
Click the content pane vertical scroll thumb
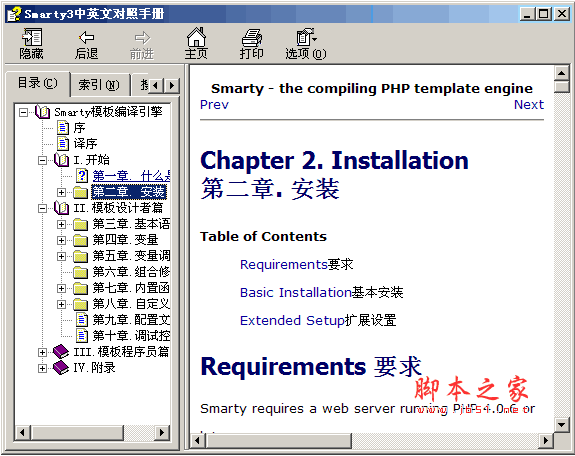pyautogui.click(x=561, y=87)
